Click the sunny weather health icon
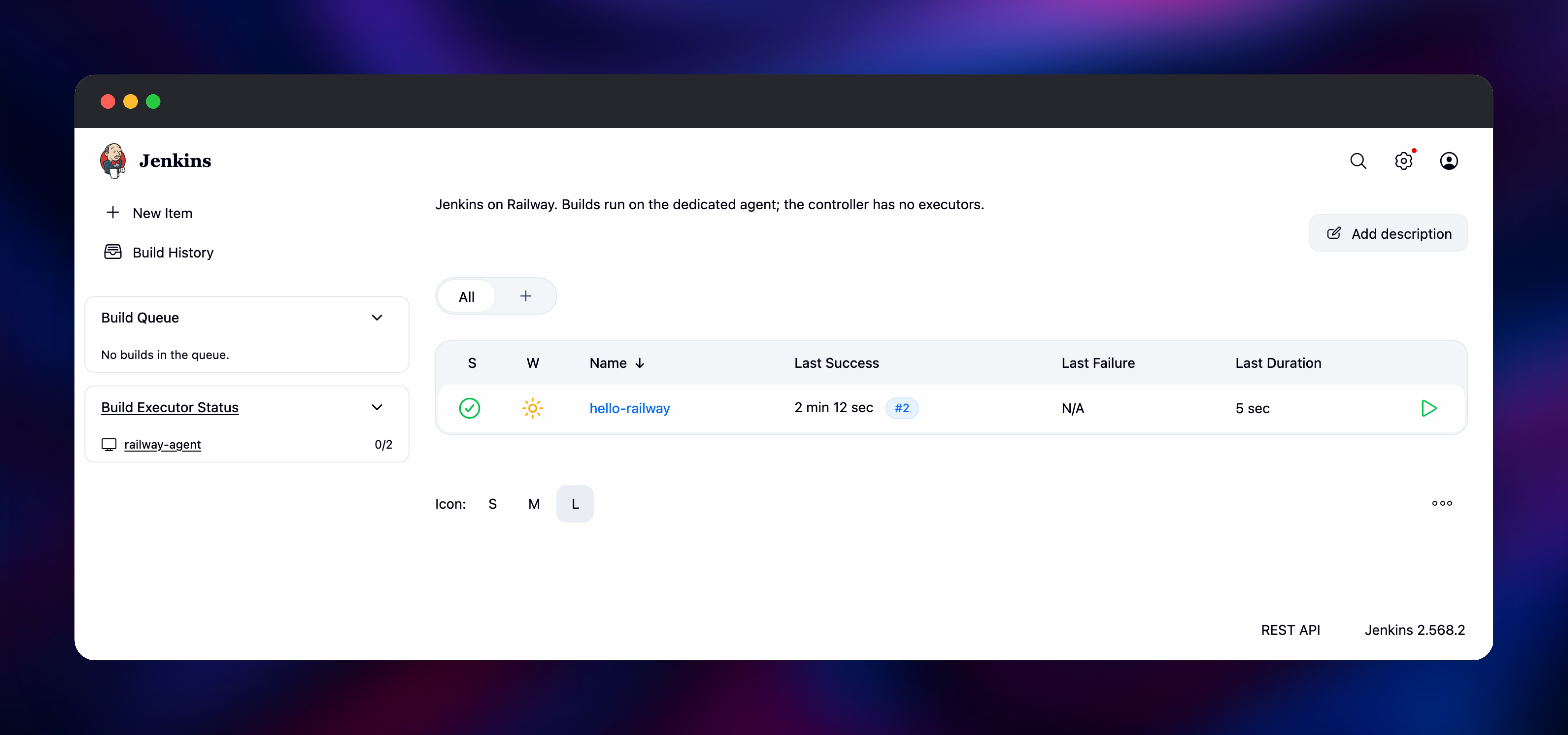This screenshot has width=1568, height=735. 533,408
